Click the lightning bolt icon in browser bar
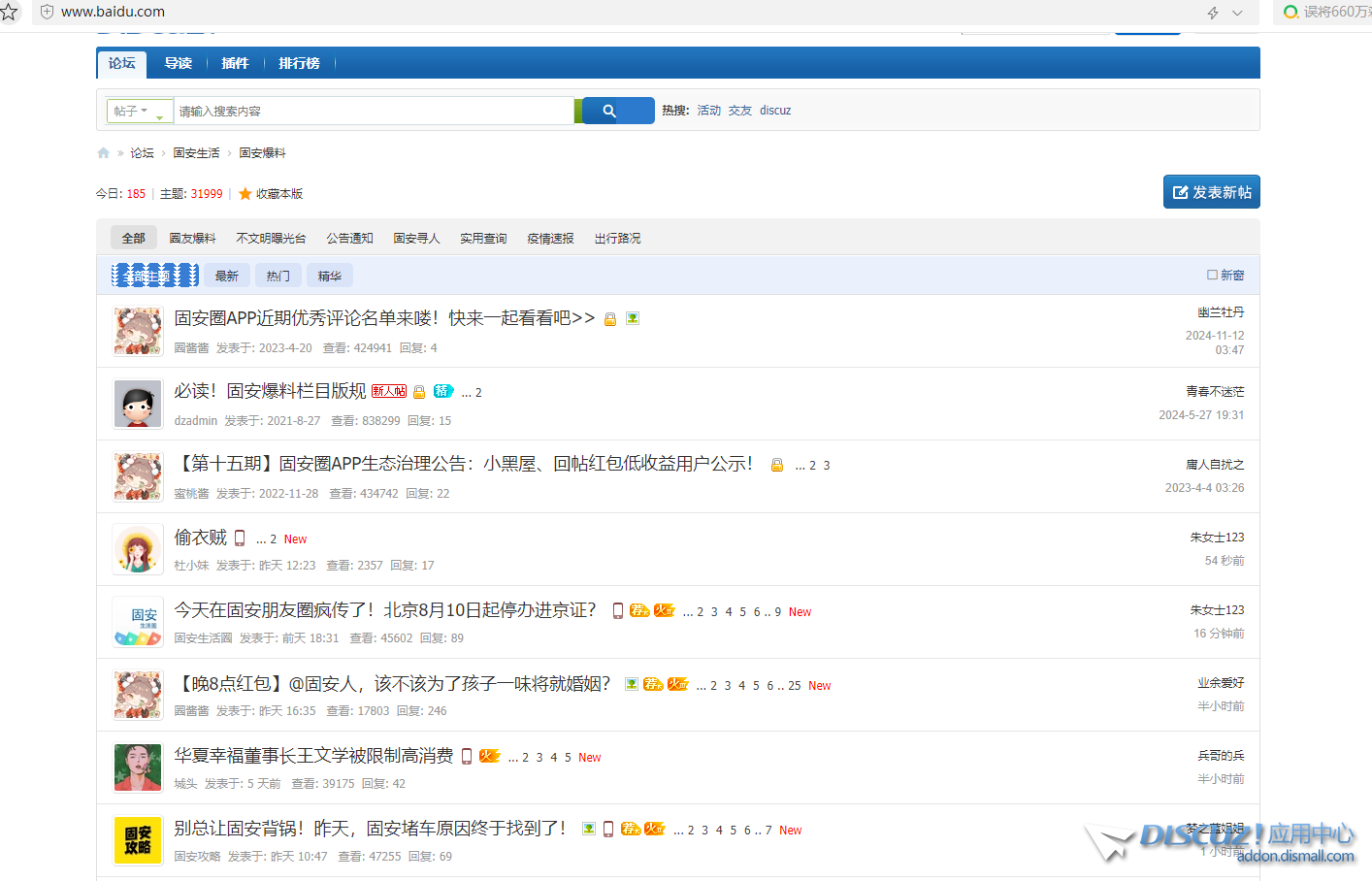The image size is (1372, 881). coord(1212,13)
